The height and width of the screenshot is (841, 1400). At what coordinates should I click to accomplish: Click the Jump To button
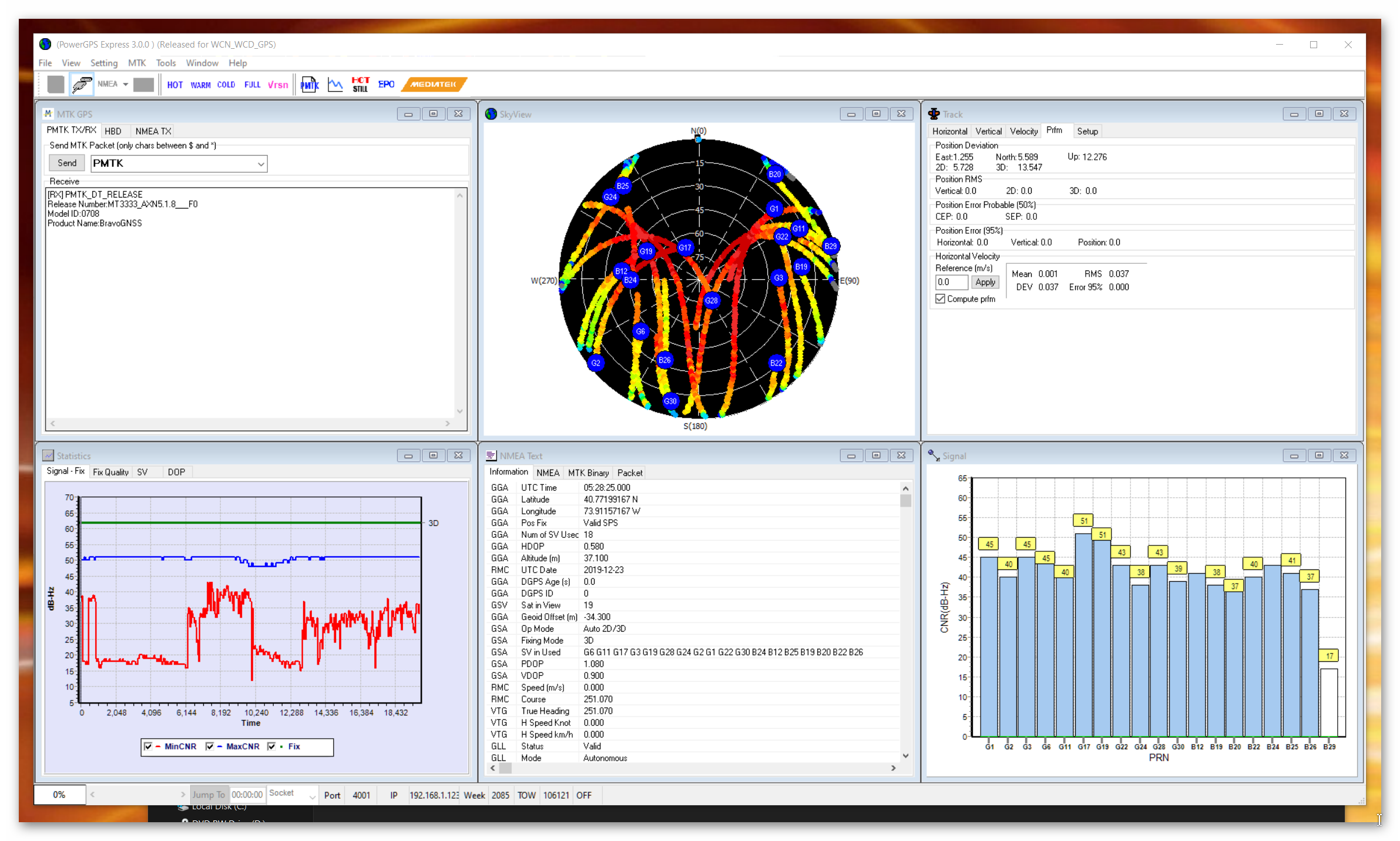click(x=209, y=795)
